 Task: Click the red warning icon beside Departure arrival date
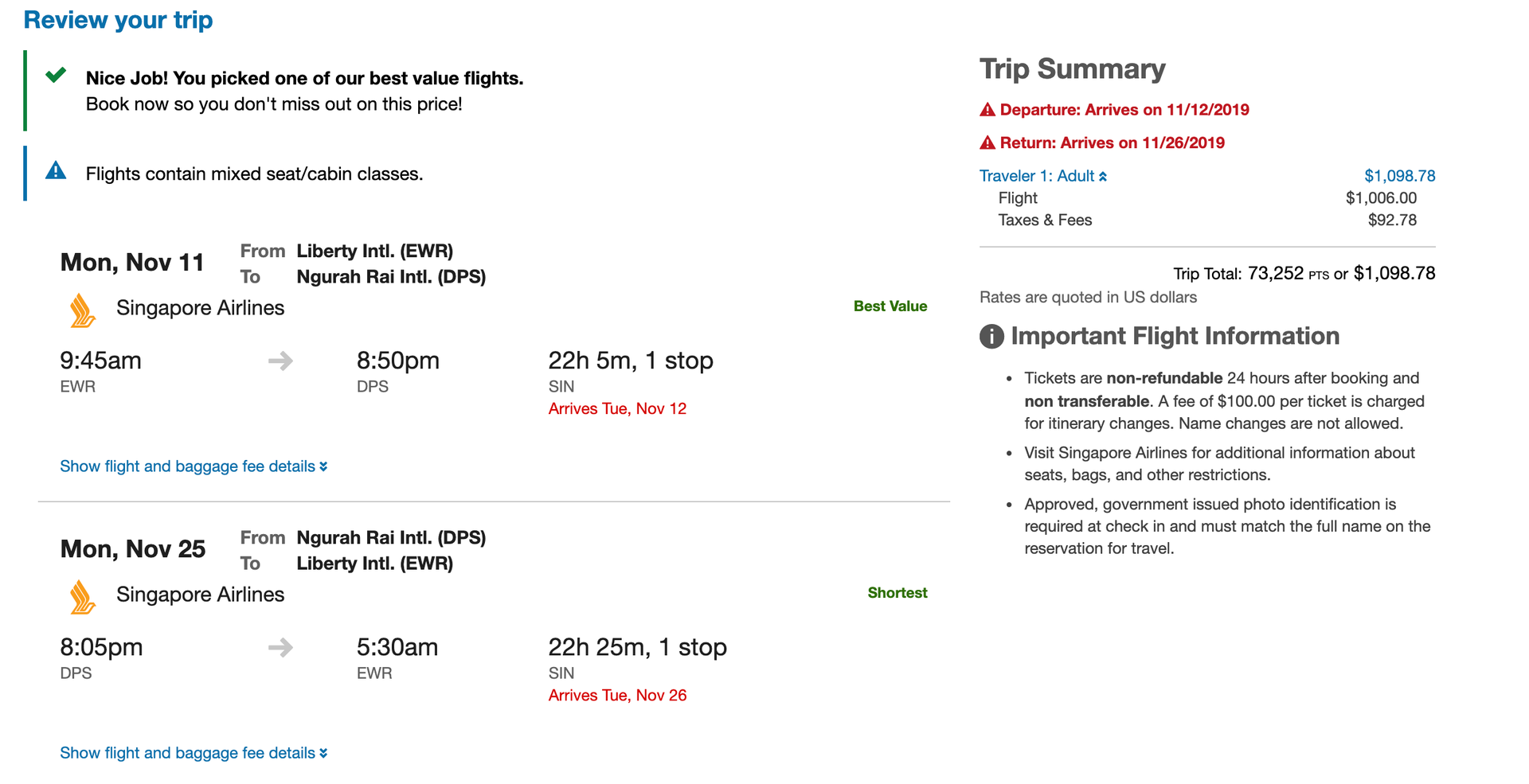tap(987, 109)
